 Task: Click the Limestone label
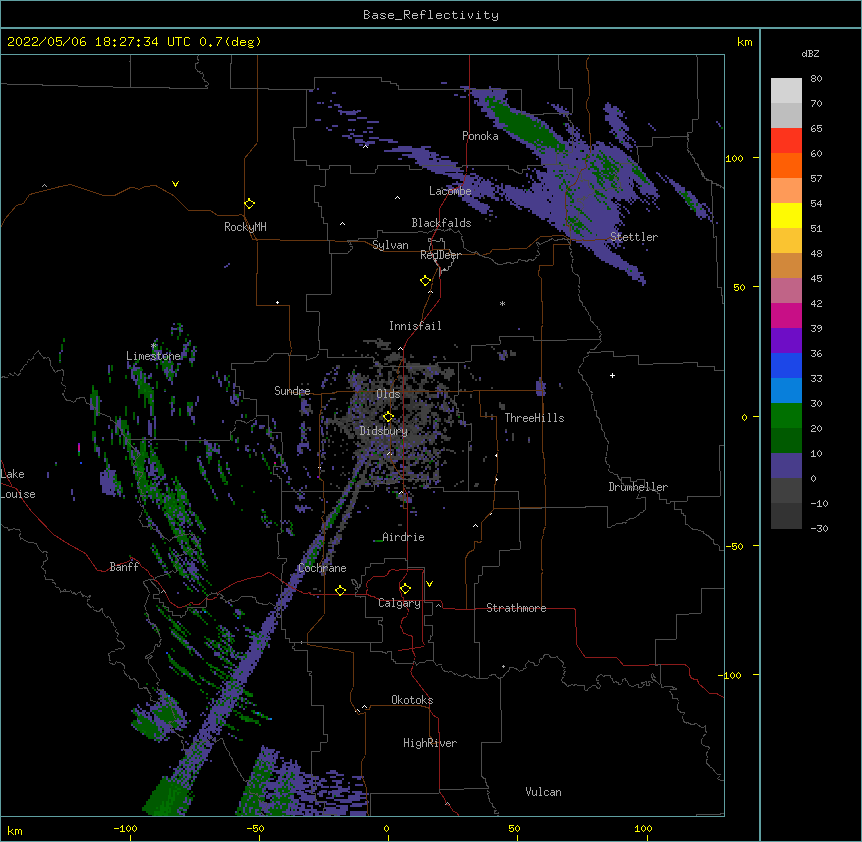click(x=153, y=356)
